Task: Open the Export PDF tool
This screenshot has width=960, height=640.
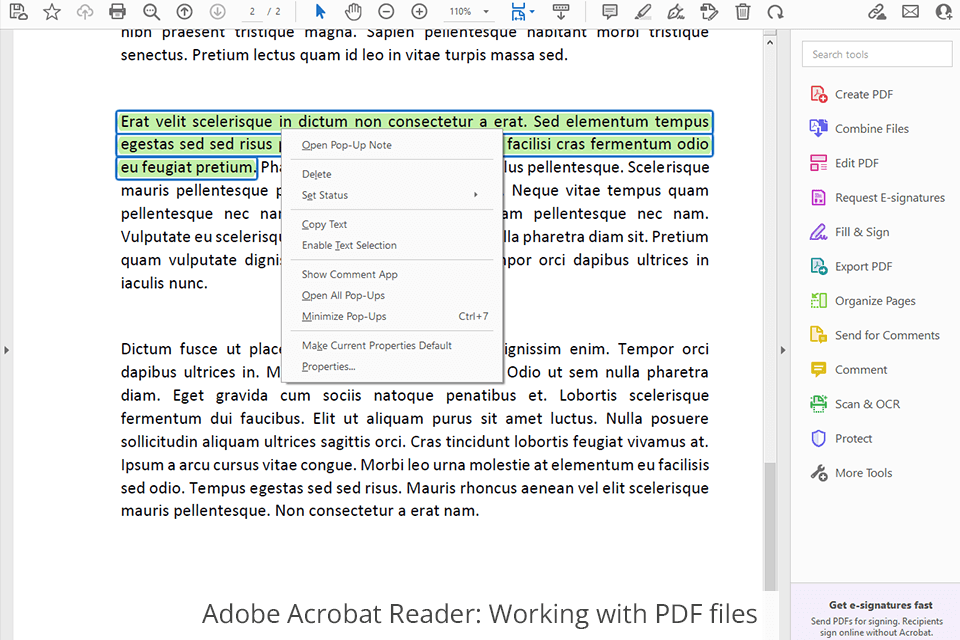Action: point(851,266)
